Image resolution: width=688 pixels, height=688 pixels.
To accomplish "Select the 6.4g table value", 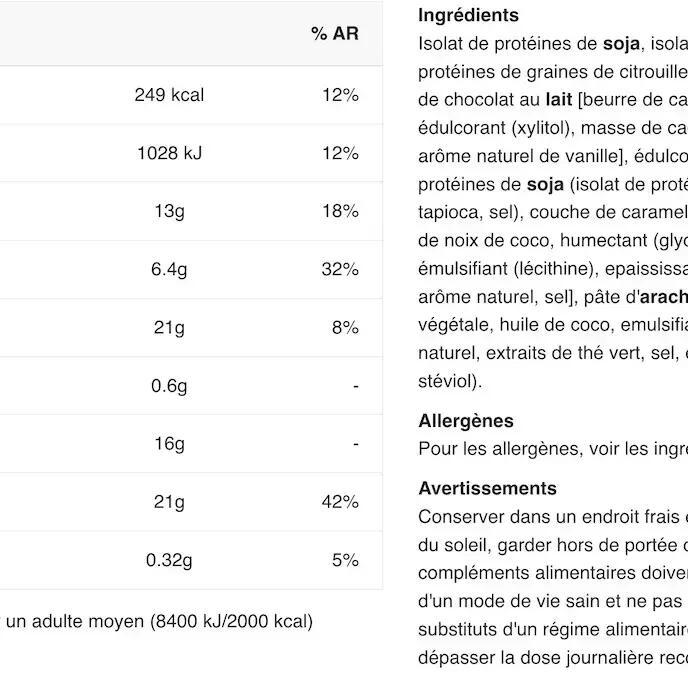I will pyautogui.click(x=169, y=269).
